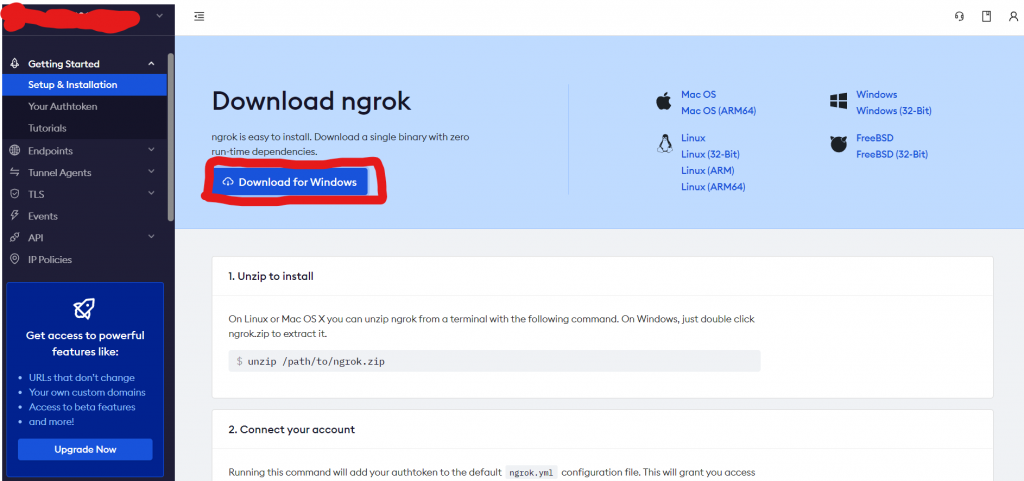Click the Download ngrok heading
Screen dimensions: 1024x481
[x=312, y=101]
